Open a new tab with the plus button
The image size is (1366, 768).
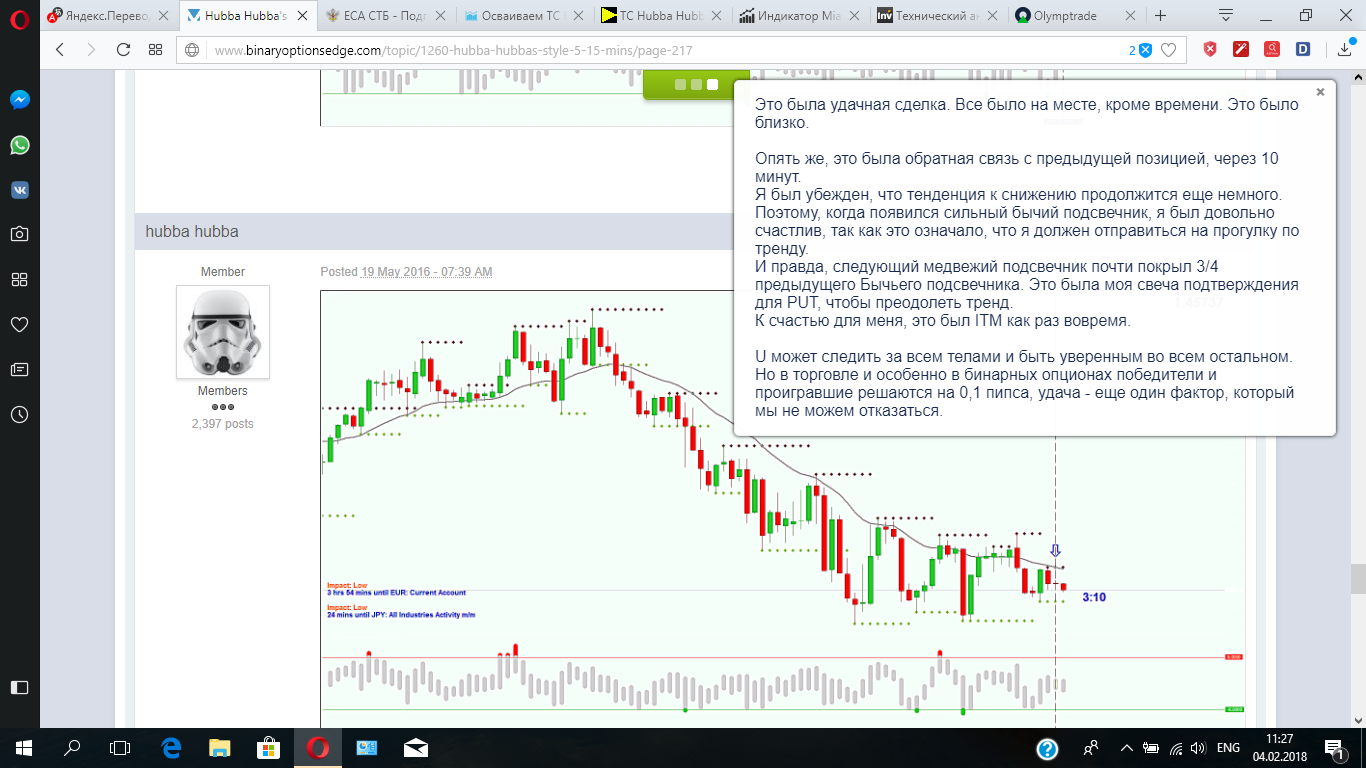point(1160,16)
